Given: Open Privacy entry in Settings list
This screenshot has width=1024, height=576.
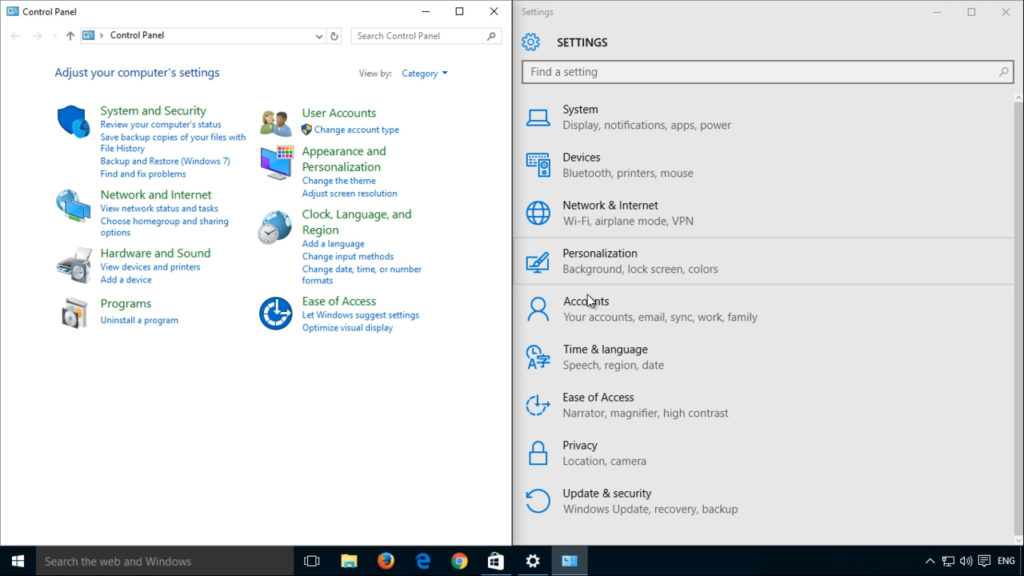Looking at the screenshot, I should point(764,453).
